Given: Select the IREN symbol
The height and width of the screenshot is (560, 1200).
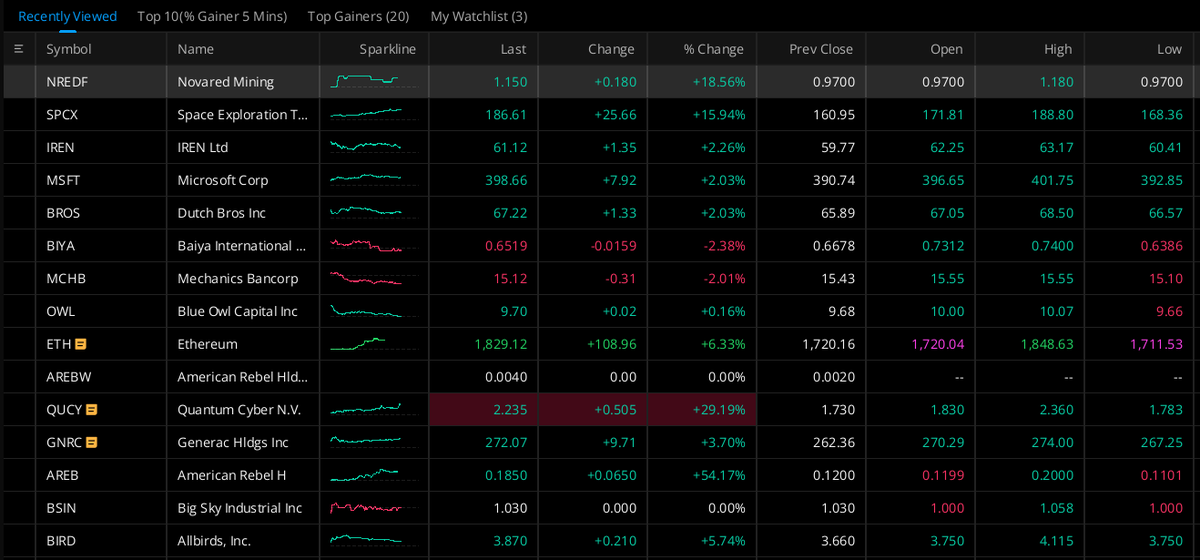Looking at the screenshot, I should [60, 147].
